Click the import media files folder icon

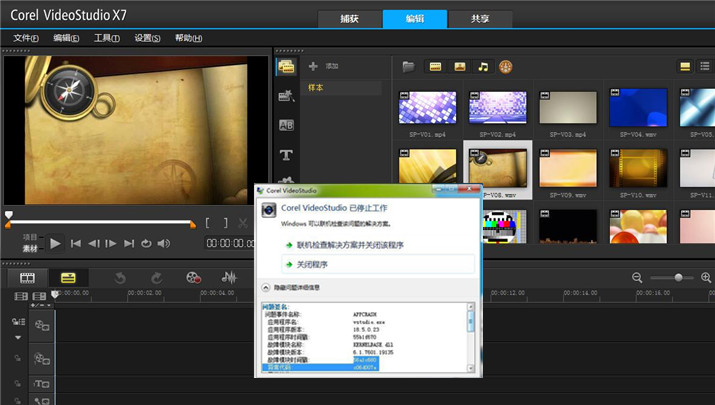409,67
